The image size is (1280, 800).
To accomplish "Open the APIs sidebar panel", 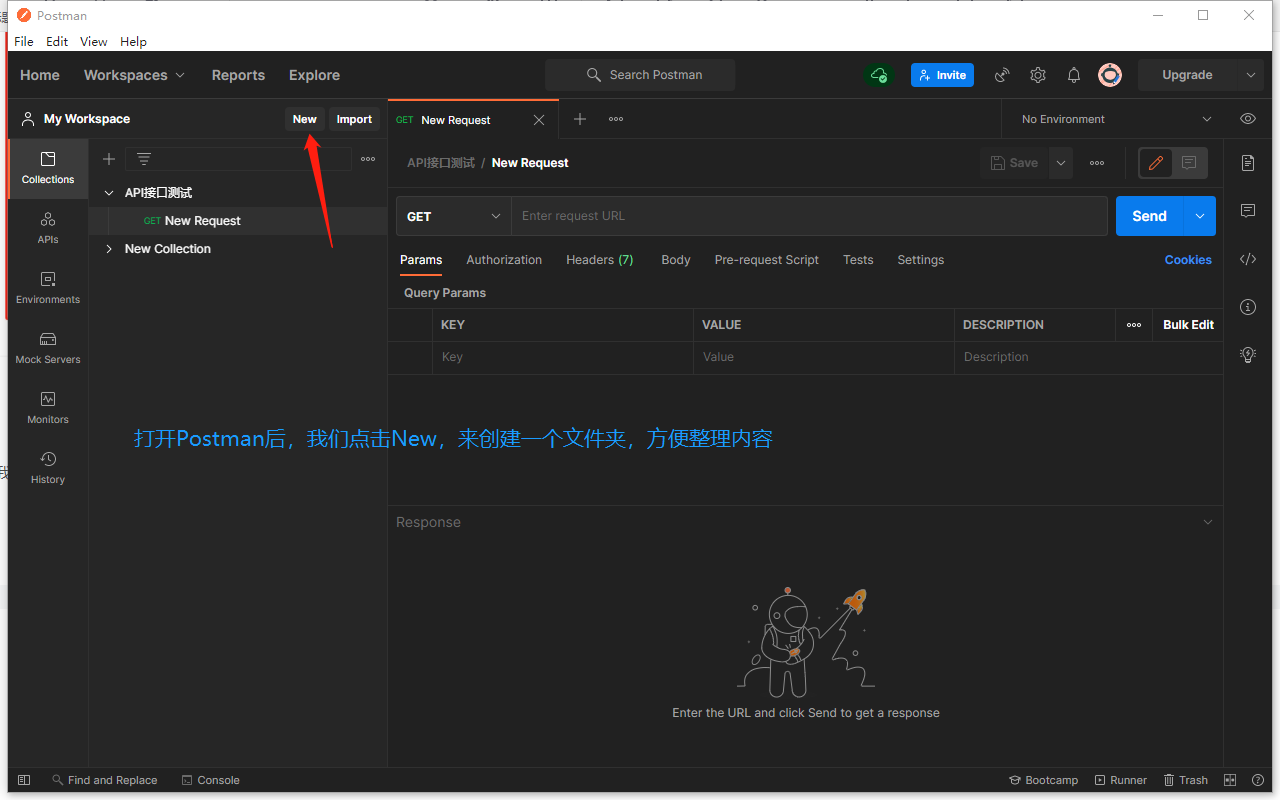I will tap(48, 227).
